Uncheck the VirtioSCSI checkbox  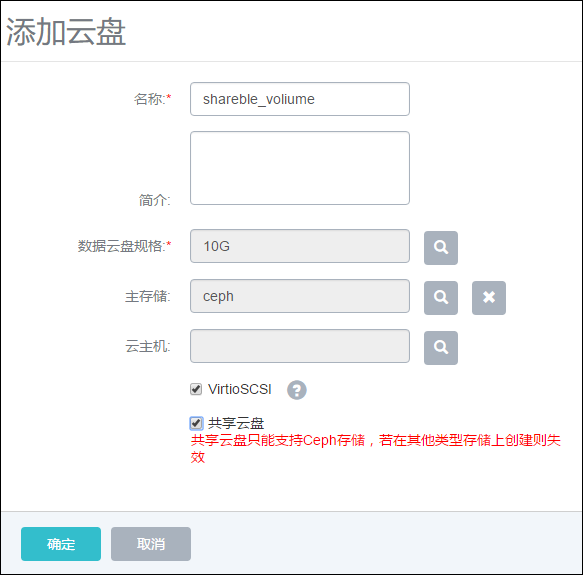(196, 389)
